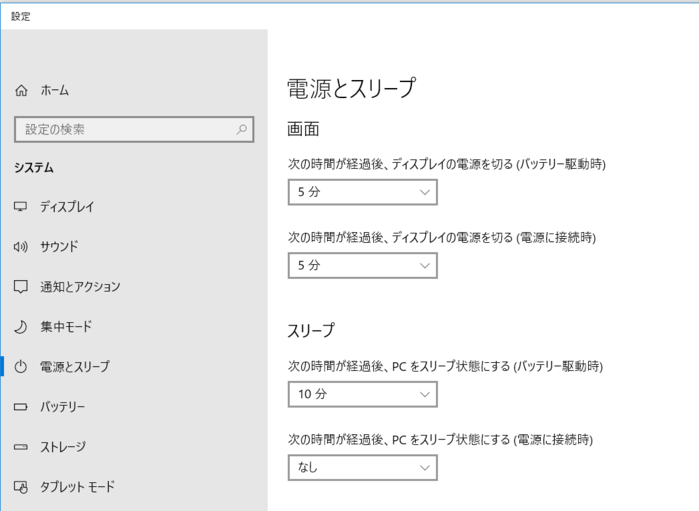Screen dimensions: 699x511
Task: Click label PC をスリープ状態にする (電源に接続時)
Action: point(440,440)
